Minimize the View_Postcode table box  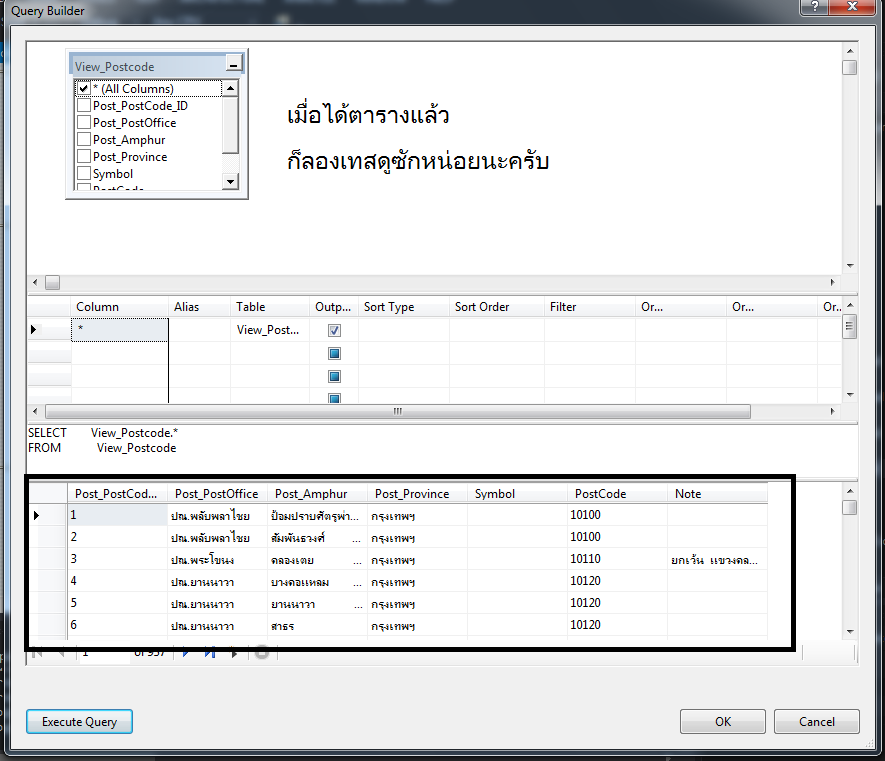tap(234, 63)
